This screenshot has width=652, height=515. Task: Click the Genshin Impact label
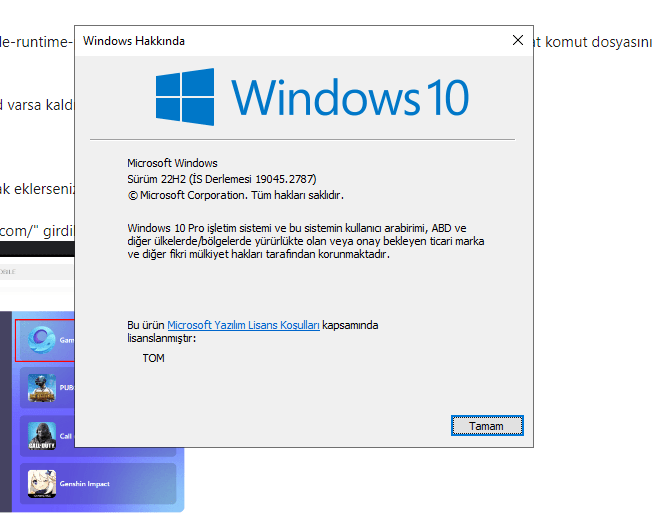click(x=84, y=484)
